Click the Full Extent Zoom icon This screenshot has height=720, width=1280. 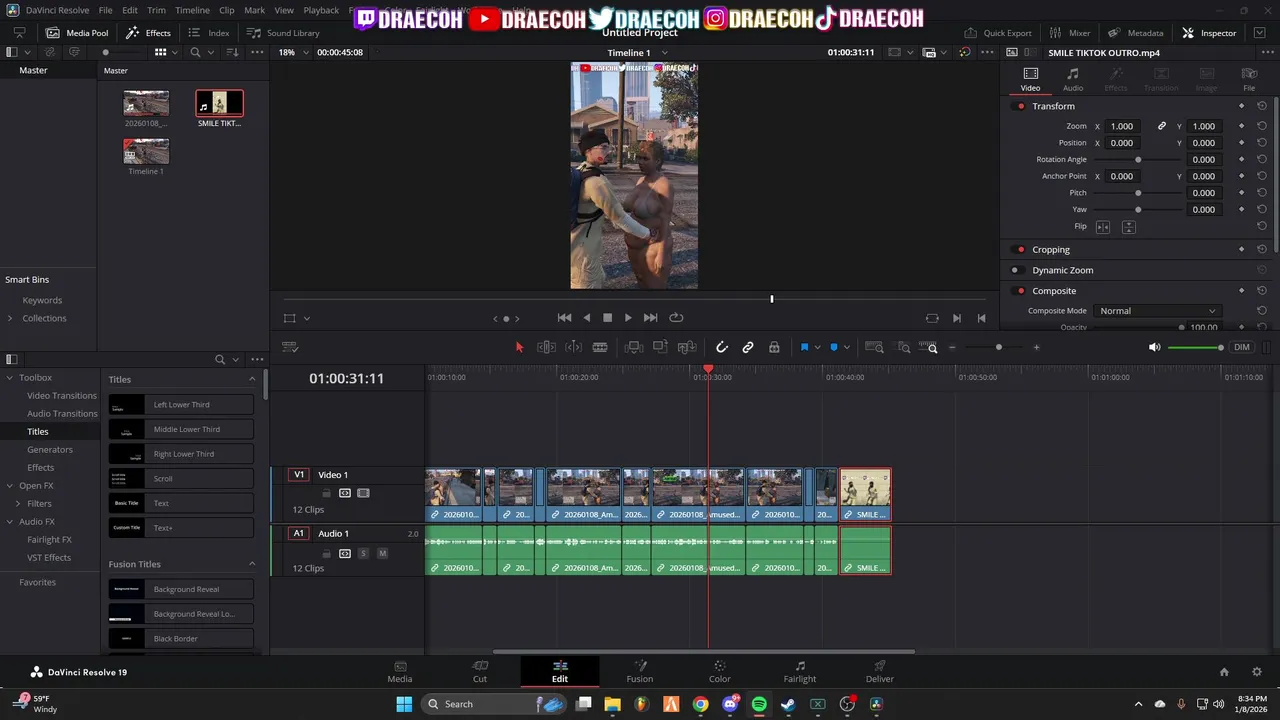point(874,347)
